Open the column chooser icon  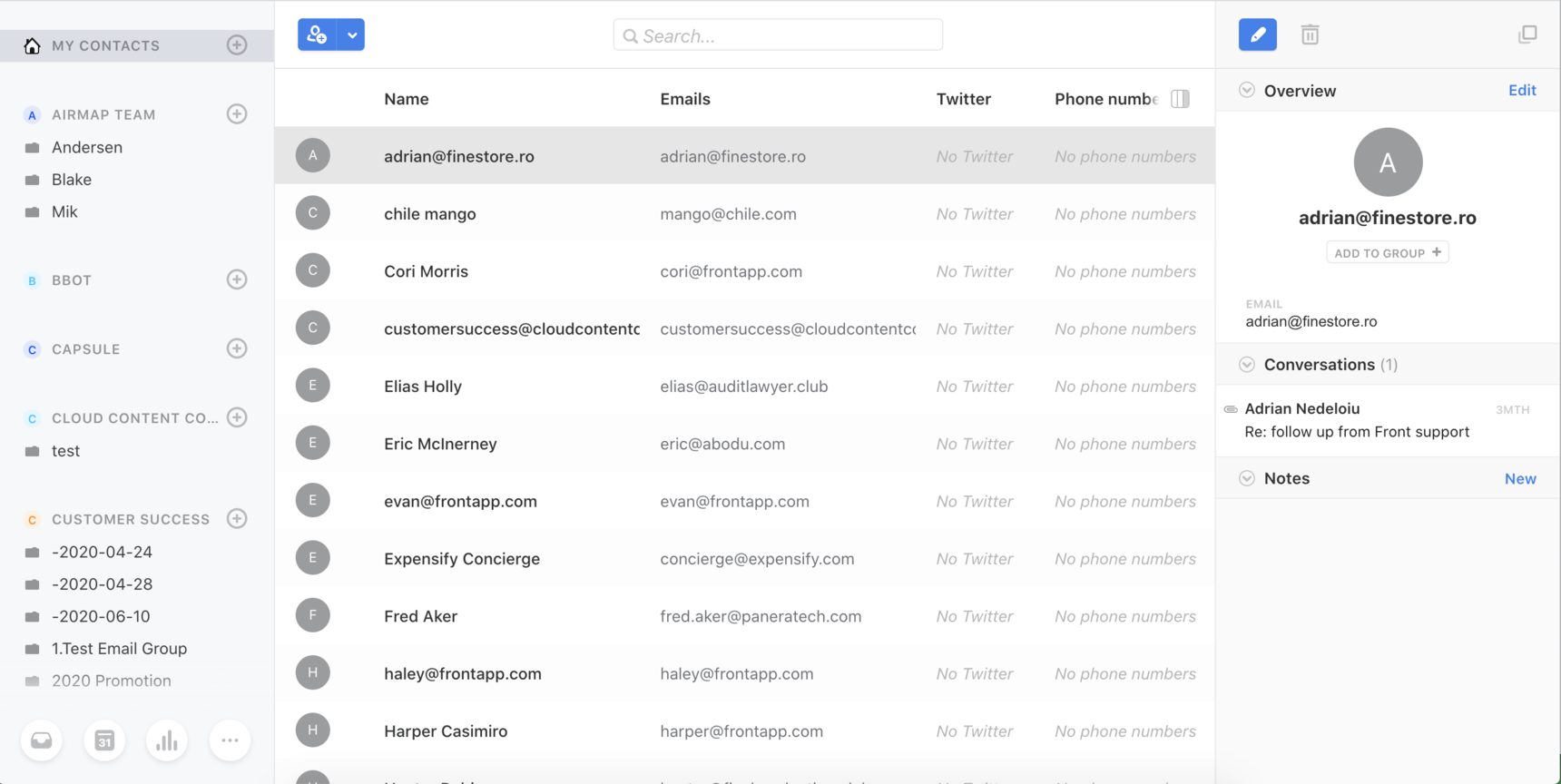pos(1180,99)
